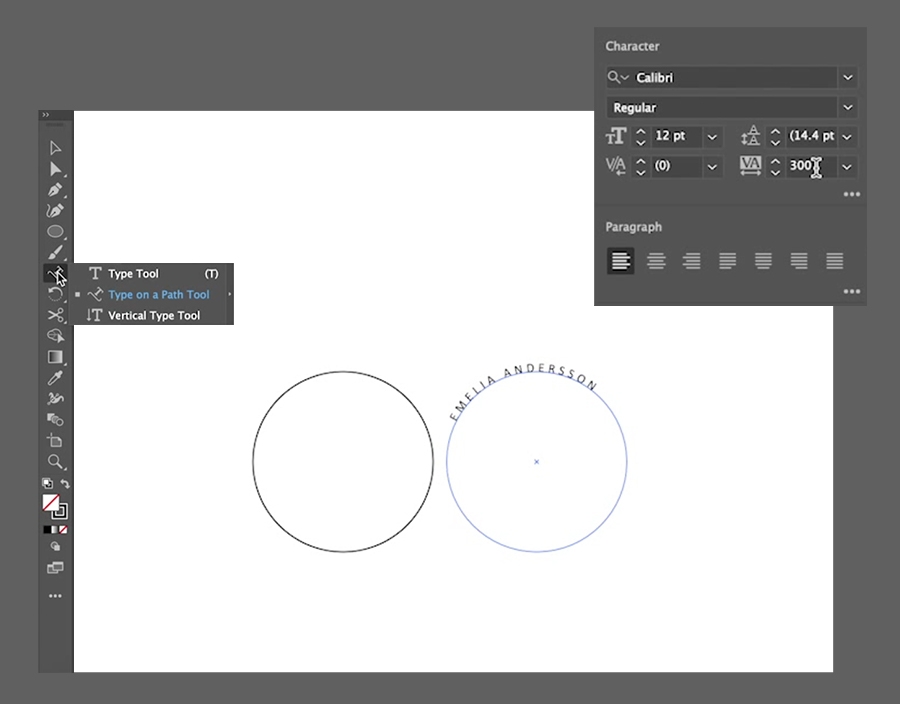Align paragraph text center
Image resolution: width=900 pixels, height=704 pixels.
click(656, 260)
